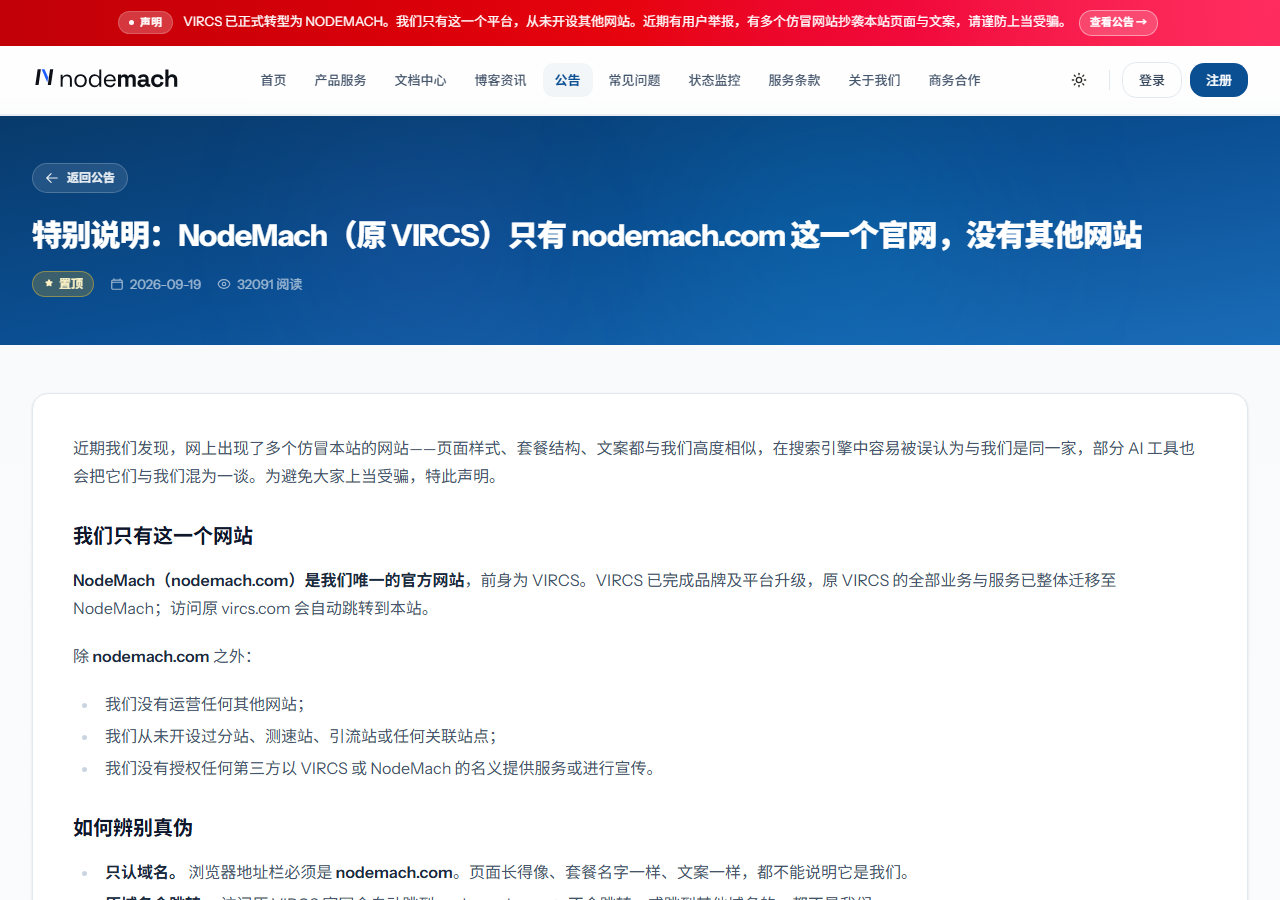Viewport: 1280px width, 900px height.
Task: Click the 登录 button
Action: [1151, 80]
